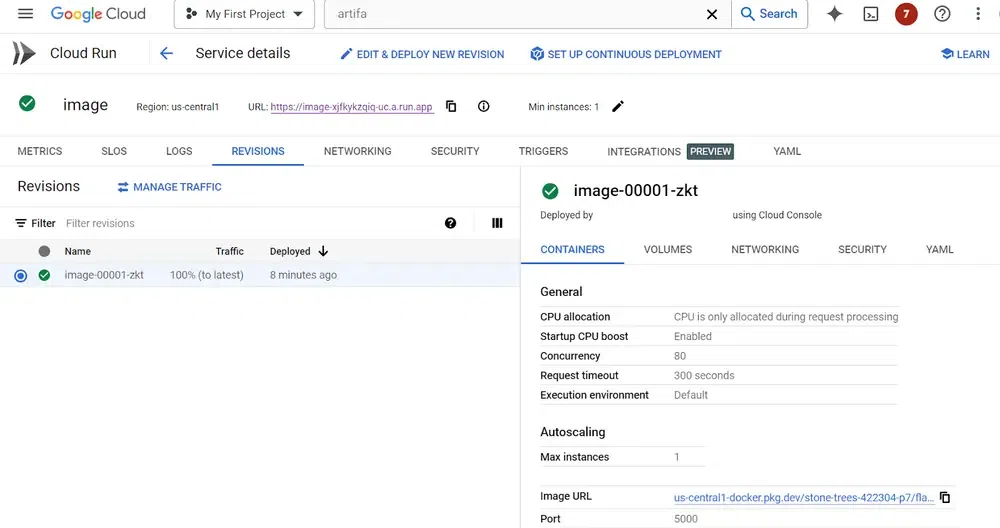Click the Concurrency value 80
The height and width of the screenshot is (528, 1000).
point(680,356)
